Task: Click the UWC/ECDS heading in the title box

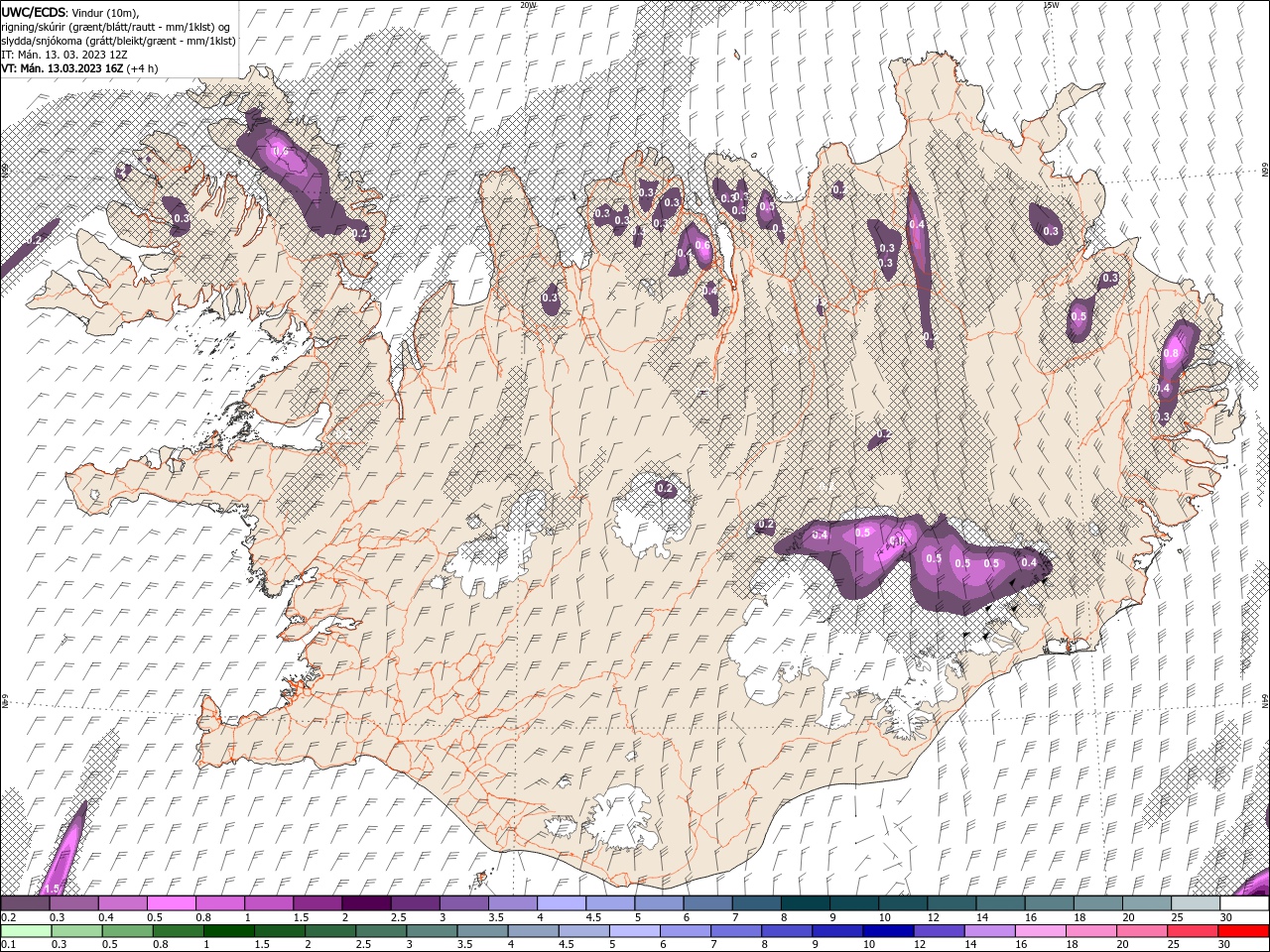Action: click(x=34, y=11)
